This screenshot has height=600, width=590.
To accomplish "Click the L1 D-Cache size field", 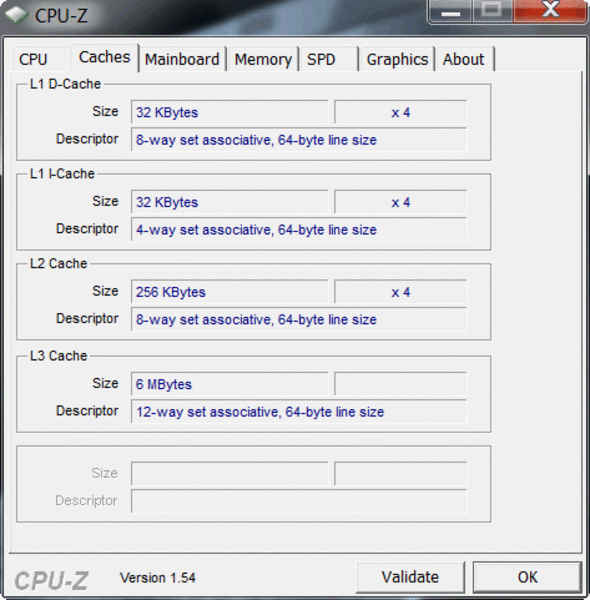I will coord(230,112).
